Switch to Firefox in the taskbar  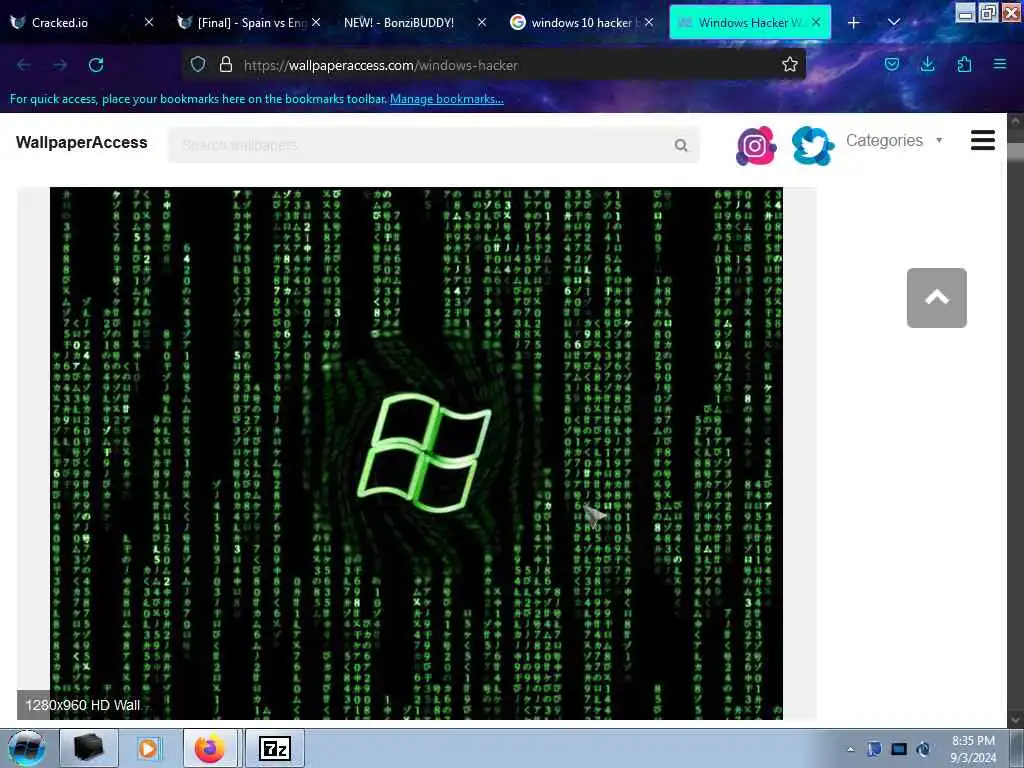tap(212, 748)
